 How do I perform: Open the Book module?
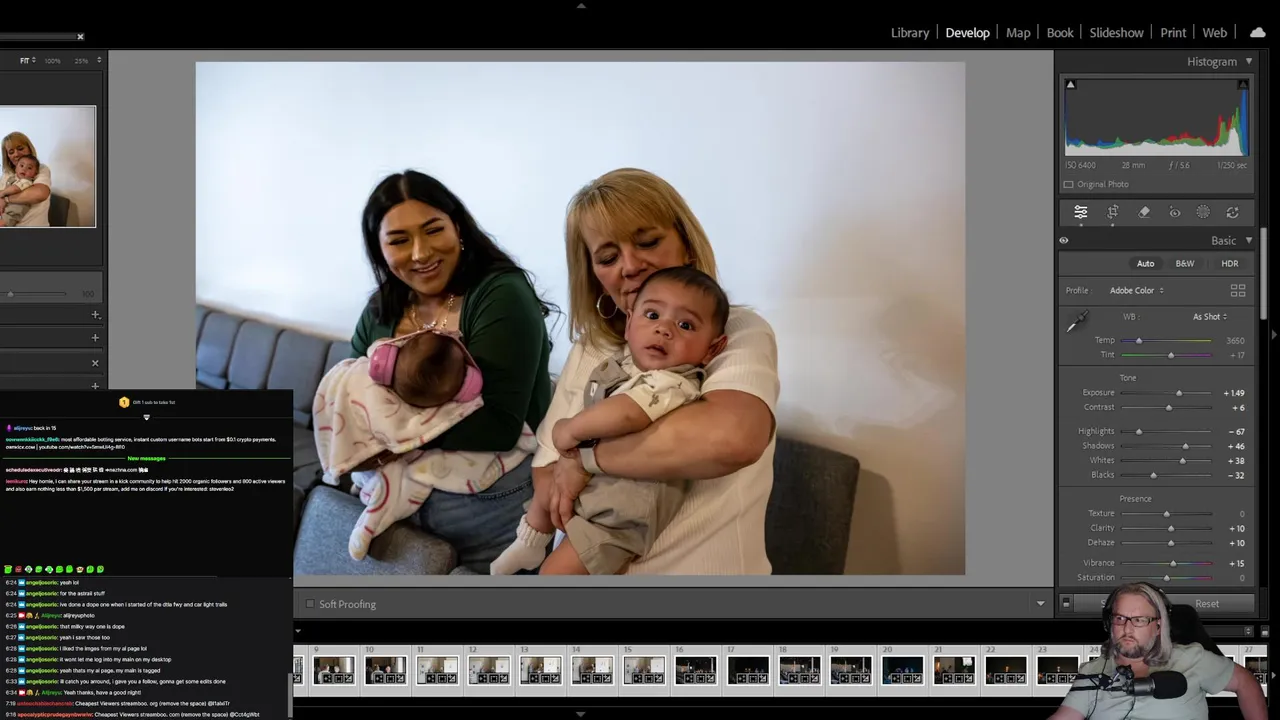[1060, 33]
